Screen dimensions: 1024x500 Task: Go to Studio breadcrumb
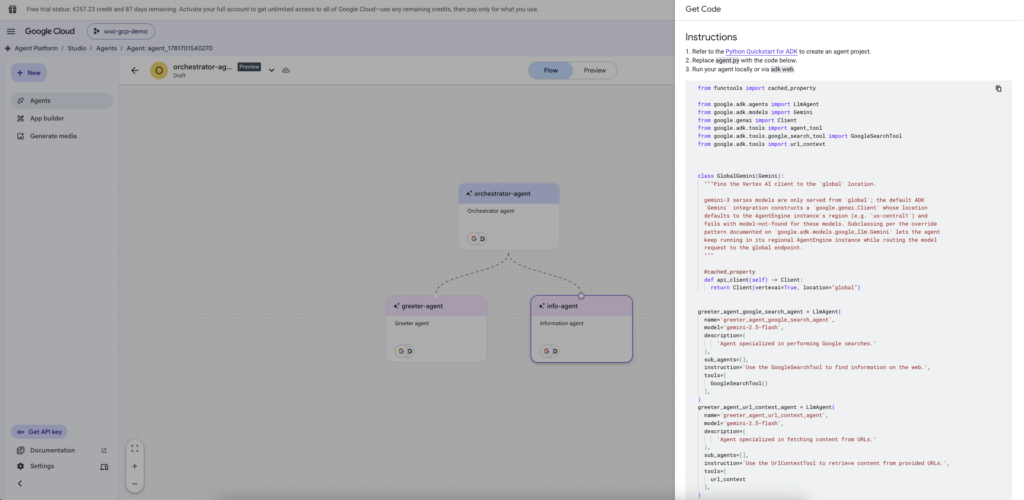pyautogui.click(x=76, y=48)
